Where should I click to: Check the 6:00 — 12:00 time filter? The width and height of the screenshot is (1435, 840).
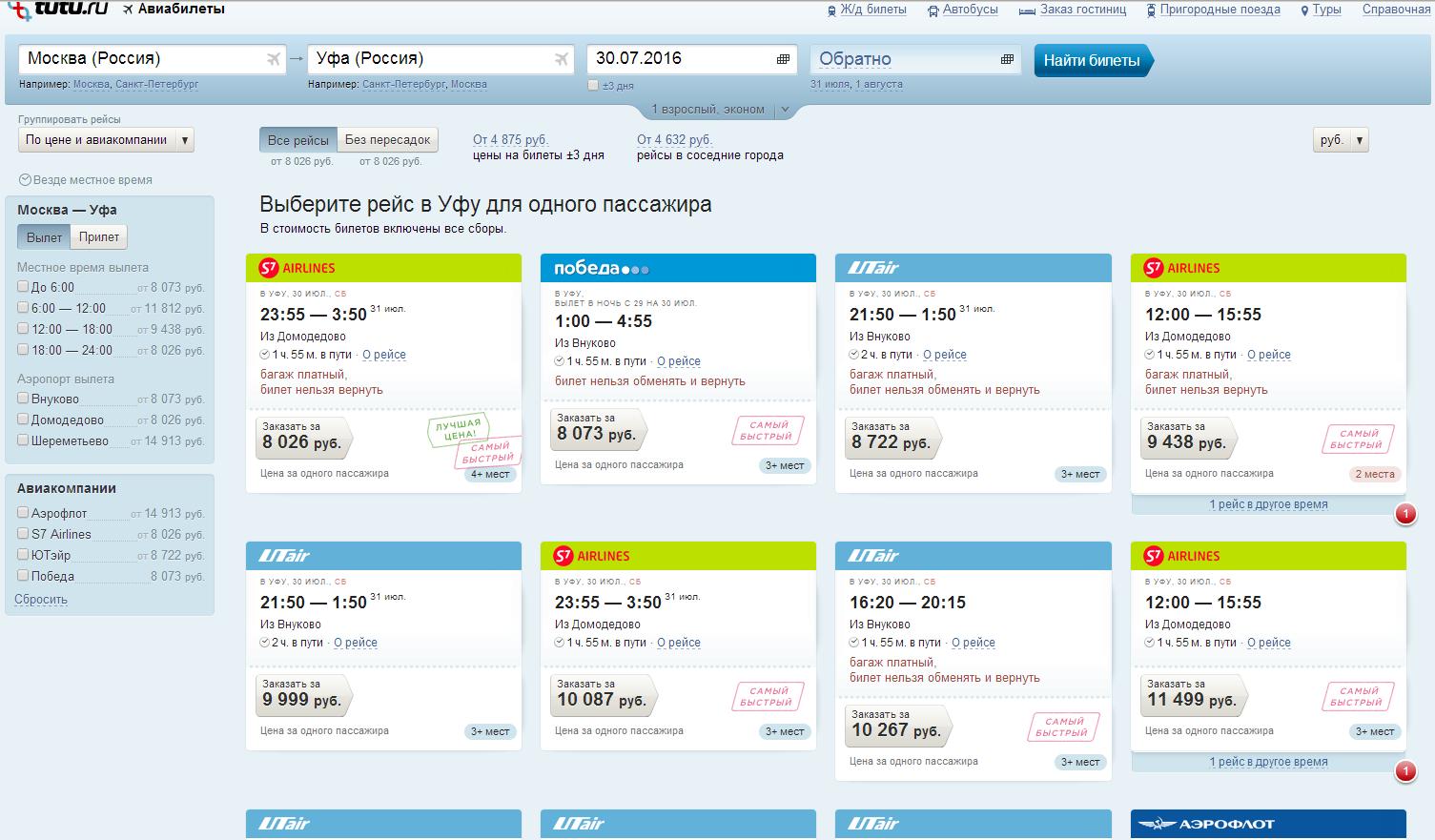click(x=23, y=307)
